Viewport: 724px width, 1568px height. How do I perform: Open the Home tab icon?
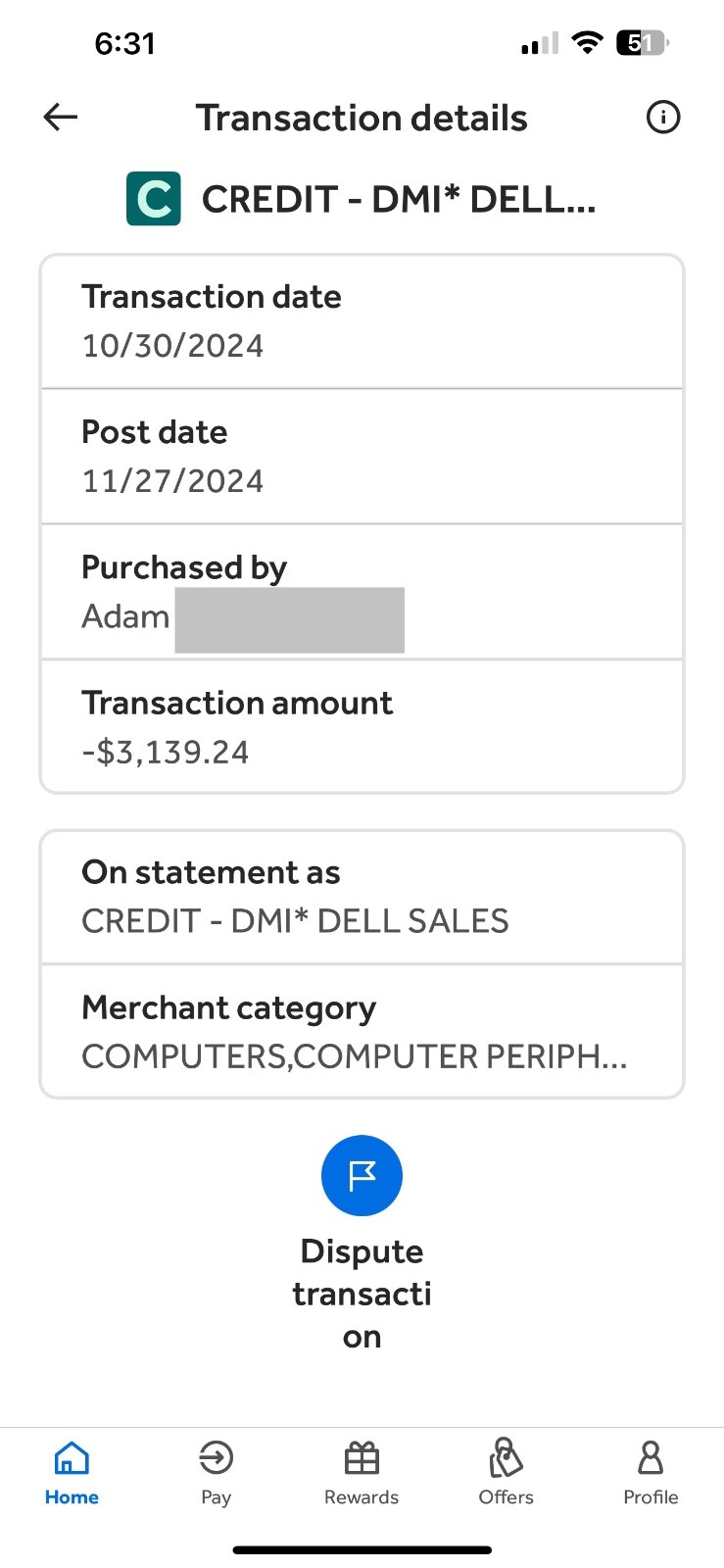click(x=72, y=1458)
